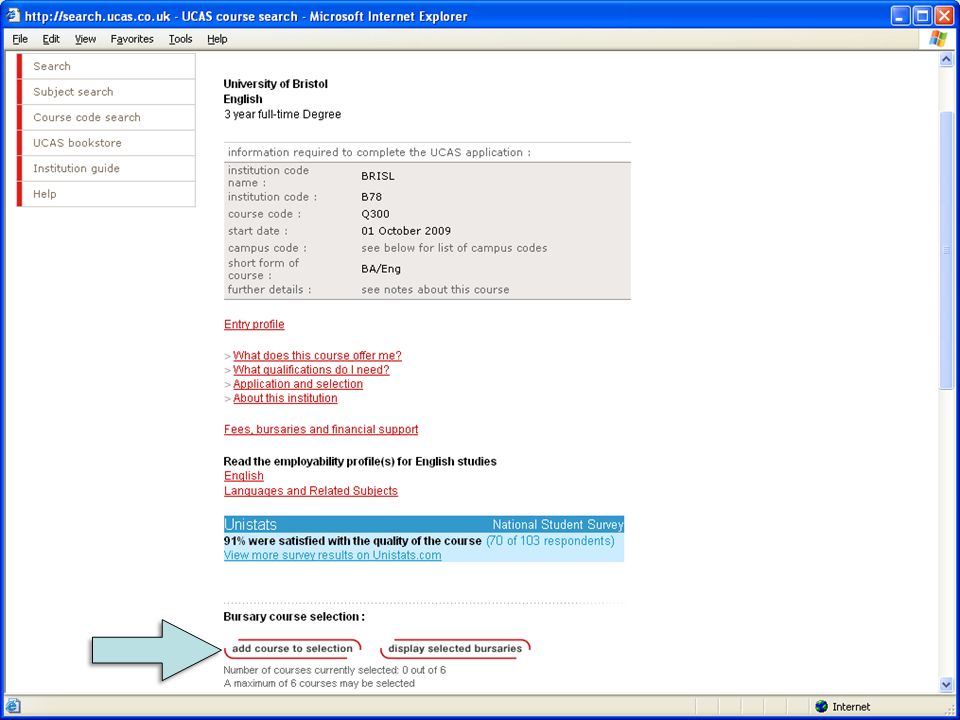960x720 pixels.
Task: Open Course code search in sidebar
Action: point(107,118)
